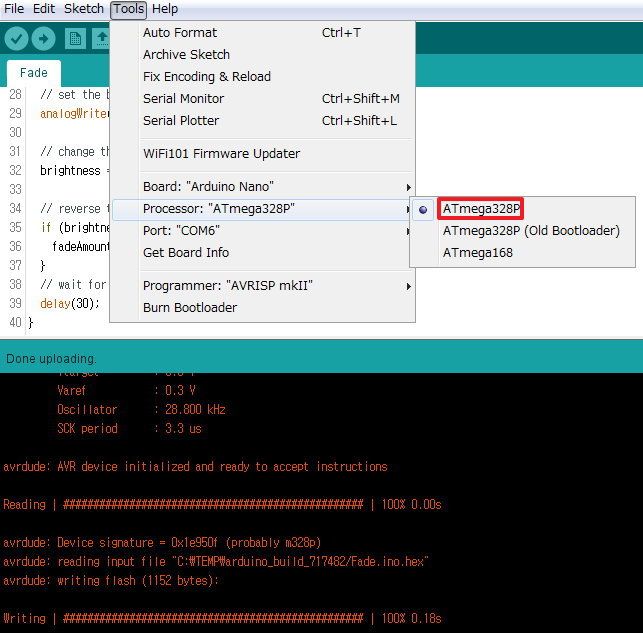
Task: Click console line "reading input file"
Action: pos(216,562)
